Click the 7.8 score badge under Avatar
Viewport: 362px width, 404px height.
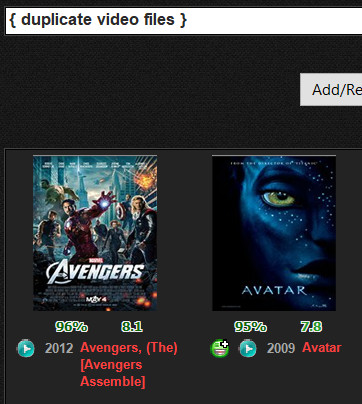click(311, 327)
